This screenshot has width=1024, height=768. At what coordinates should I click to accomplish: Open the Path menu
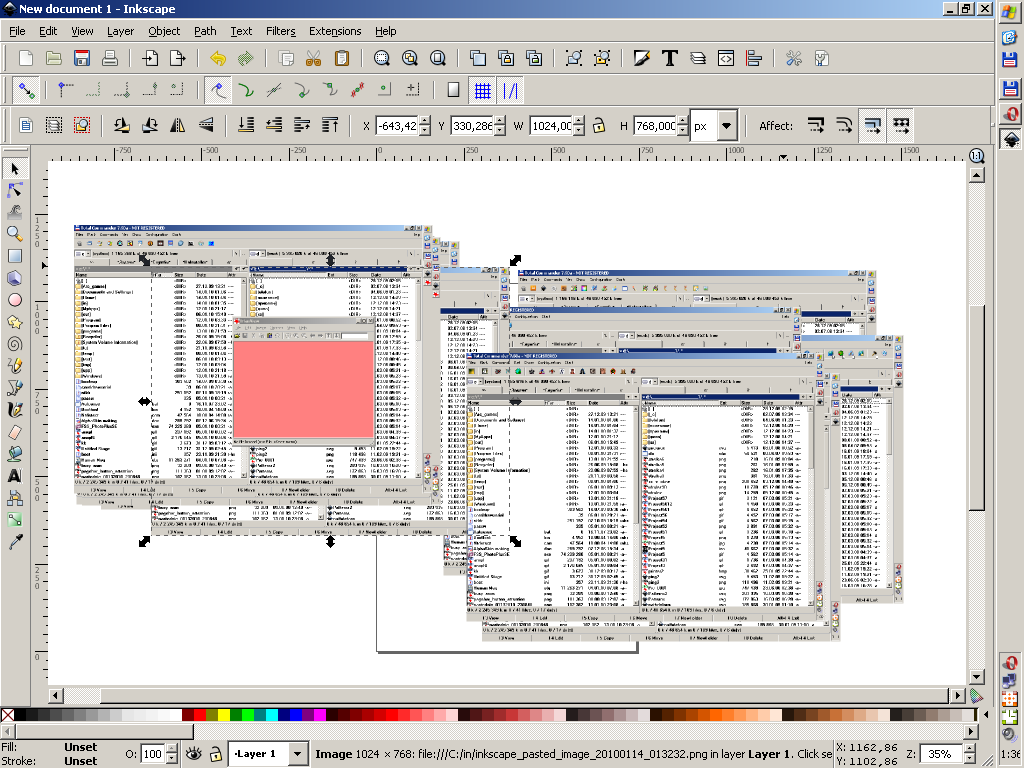coord(205,31)
